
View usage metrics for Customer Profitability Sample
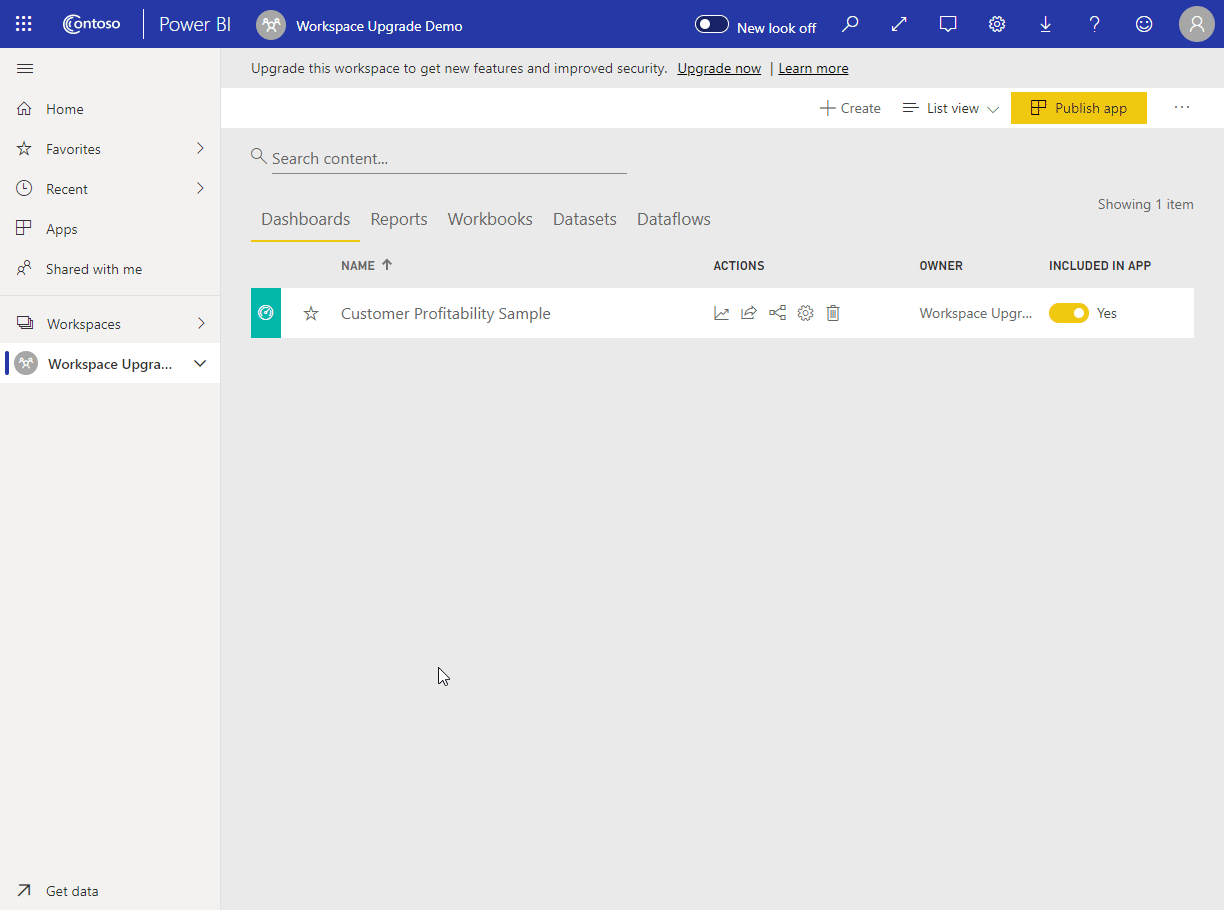(x=721, y=313)
